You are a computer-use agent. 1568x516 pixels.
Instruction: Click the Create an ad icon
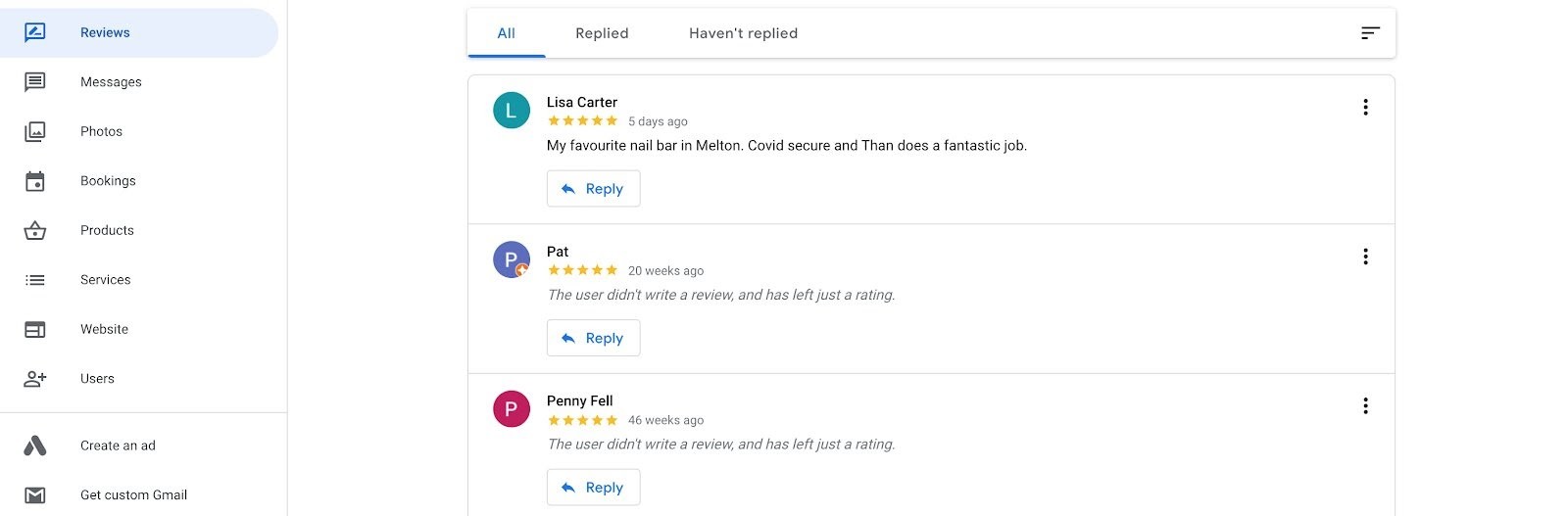click(x=35, y=446)
